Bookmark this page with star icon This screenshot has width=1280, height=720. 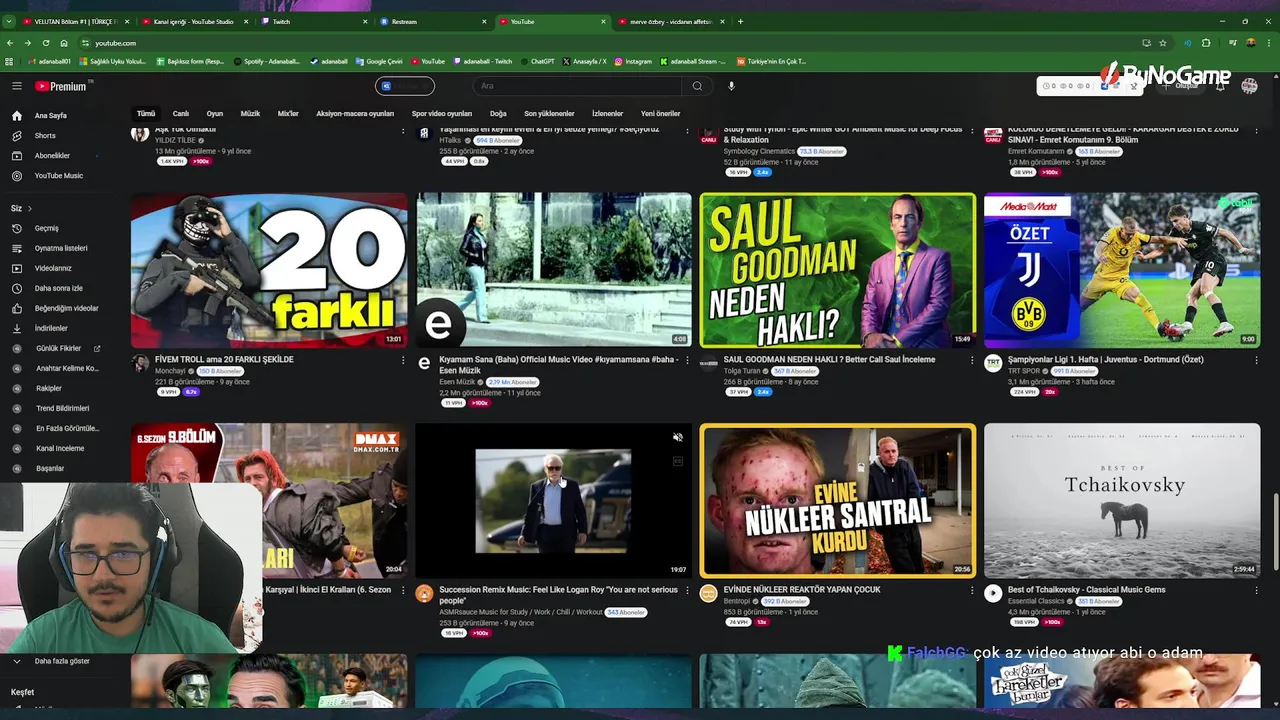click(x=1163, y=43)
